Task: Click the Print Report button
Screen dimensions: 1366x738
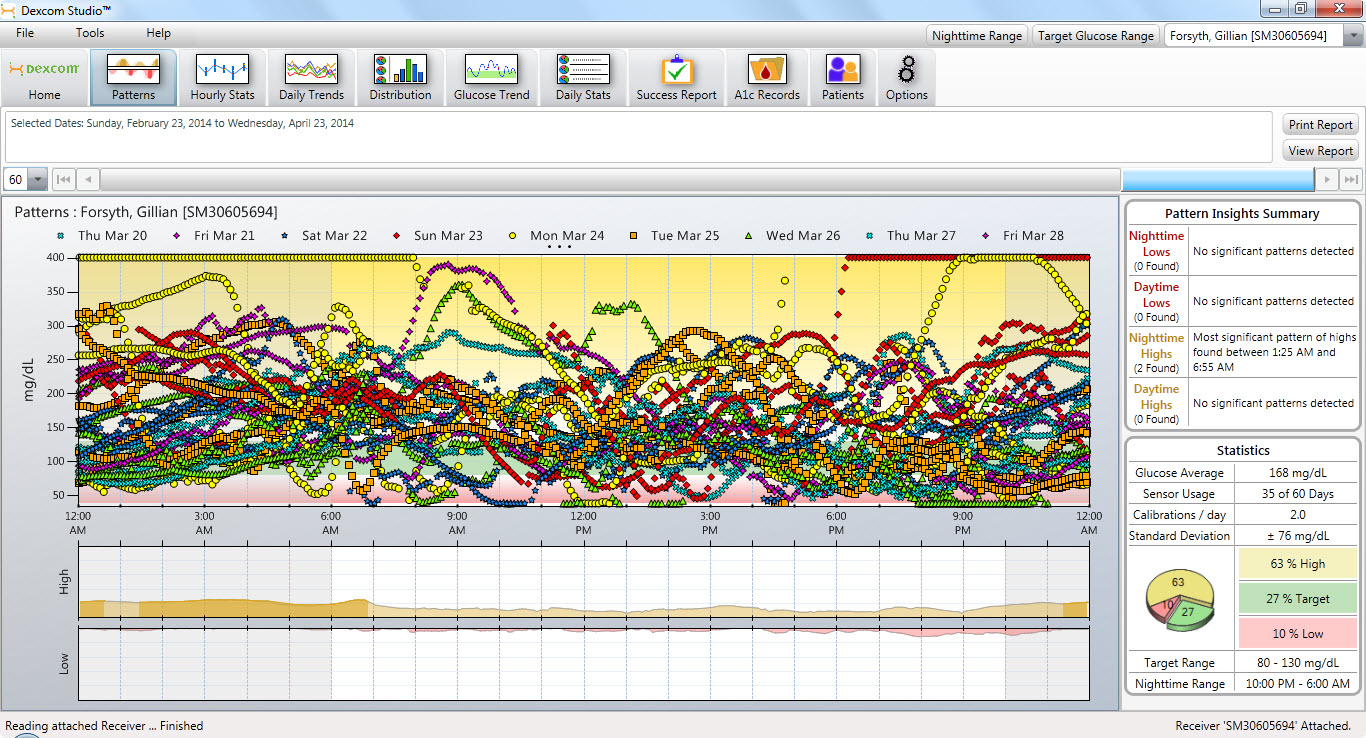Action: [x=1320, y=125]
